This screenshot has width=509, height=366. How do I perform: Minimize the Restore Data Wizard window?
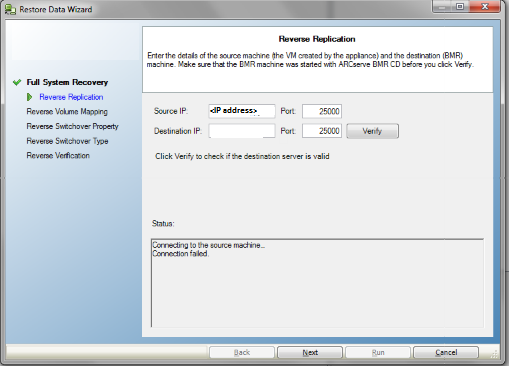point(442,7)
